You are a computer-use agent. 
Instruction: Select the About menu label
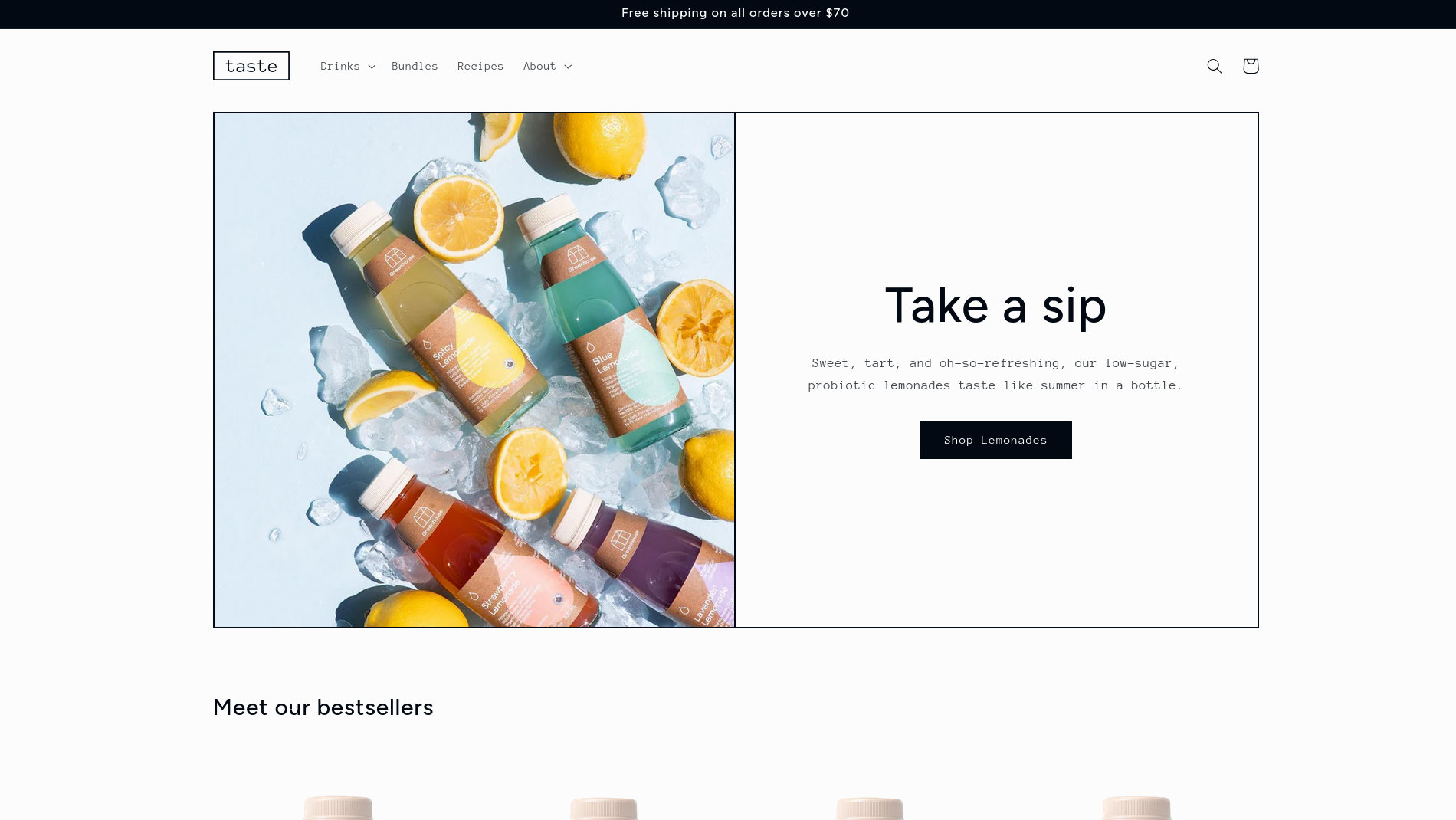point(539,66)
